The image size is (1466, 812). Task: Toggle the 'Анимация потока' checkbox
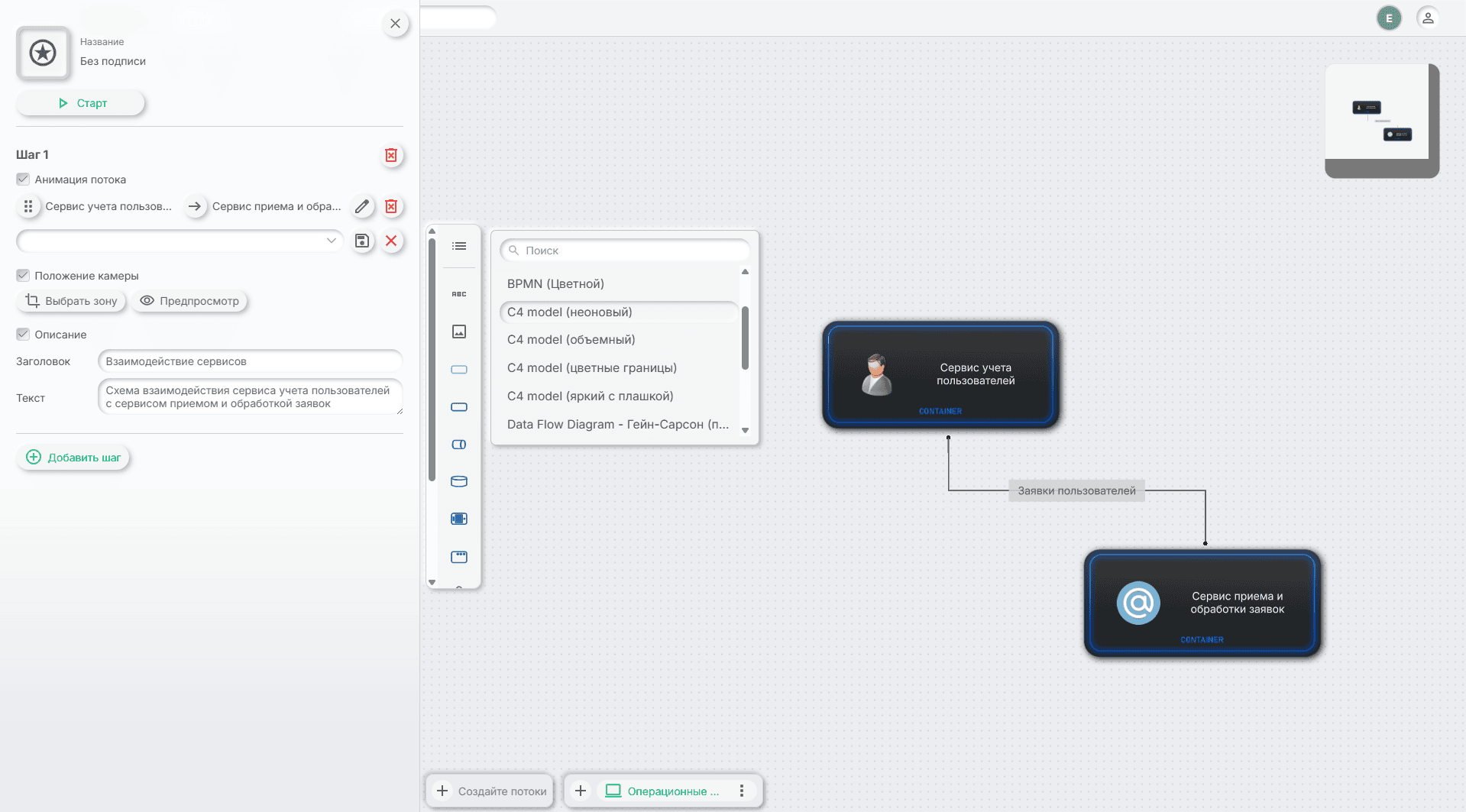tap(23, 180)
